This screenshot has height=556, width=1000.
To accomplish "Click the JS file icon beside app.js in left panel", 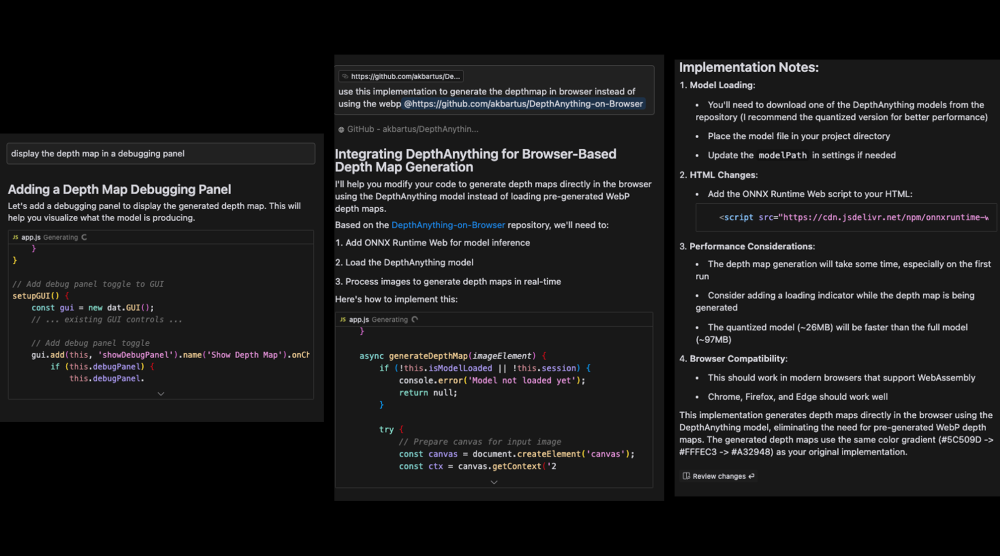I will 15,237.
